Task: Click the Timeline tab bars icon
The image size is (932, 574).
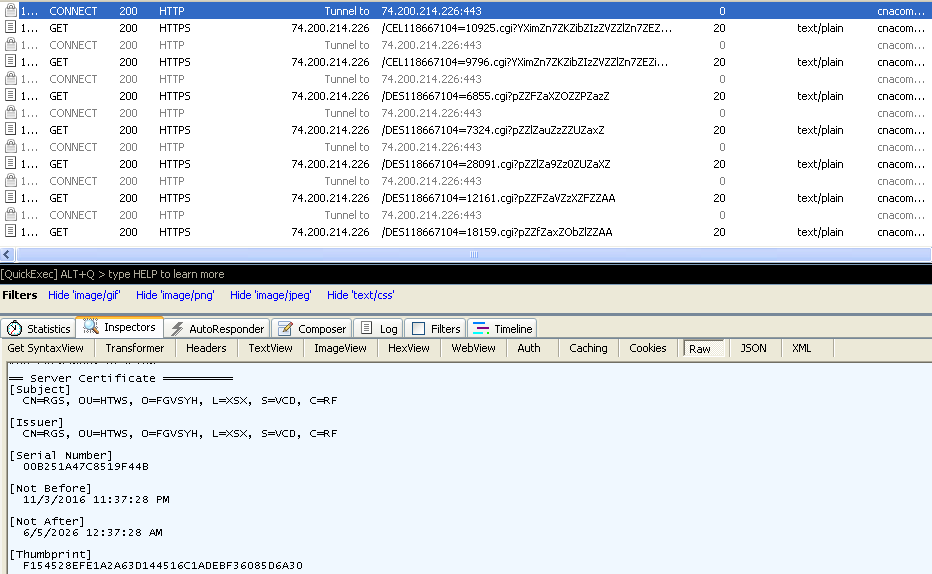Action: [x=481, y=329]
